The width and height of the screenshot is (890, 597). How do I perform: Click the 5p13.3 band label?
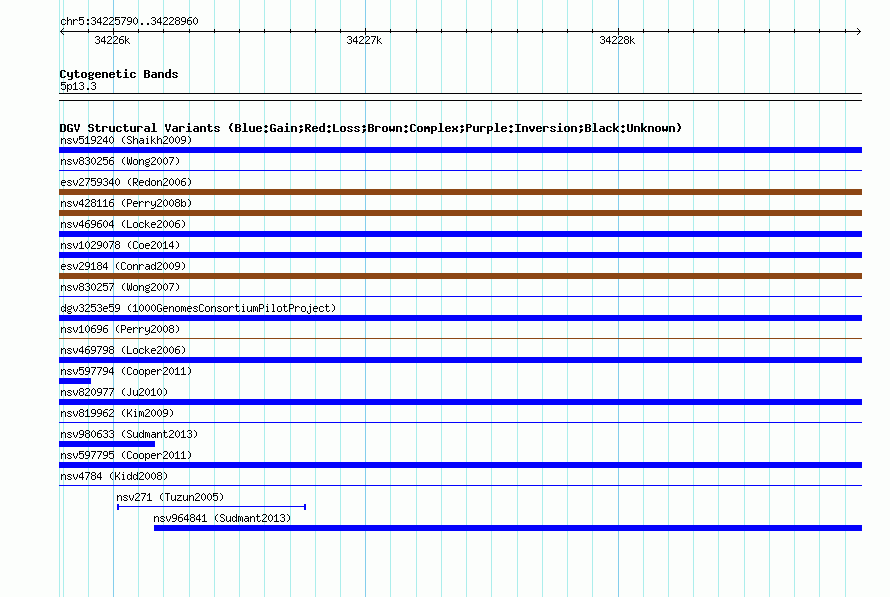pyautogui.click(x=78, y=86)
